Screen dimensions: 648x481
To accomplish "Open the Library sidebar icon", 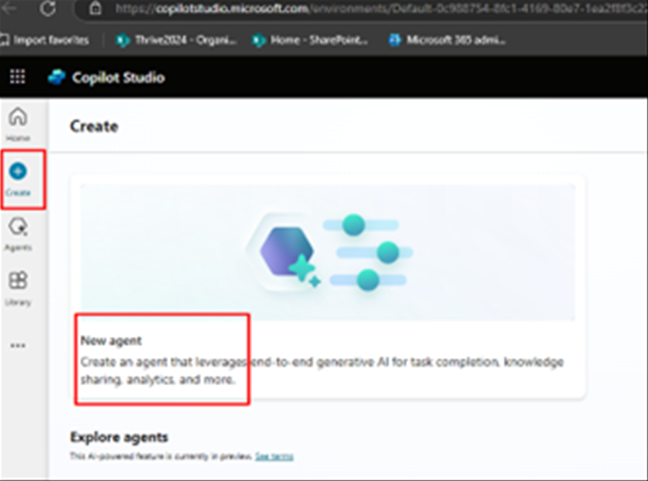I will point(18,288).
